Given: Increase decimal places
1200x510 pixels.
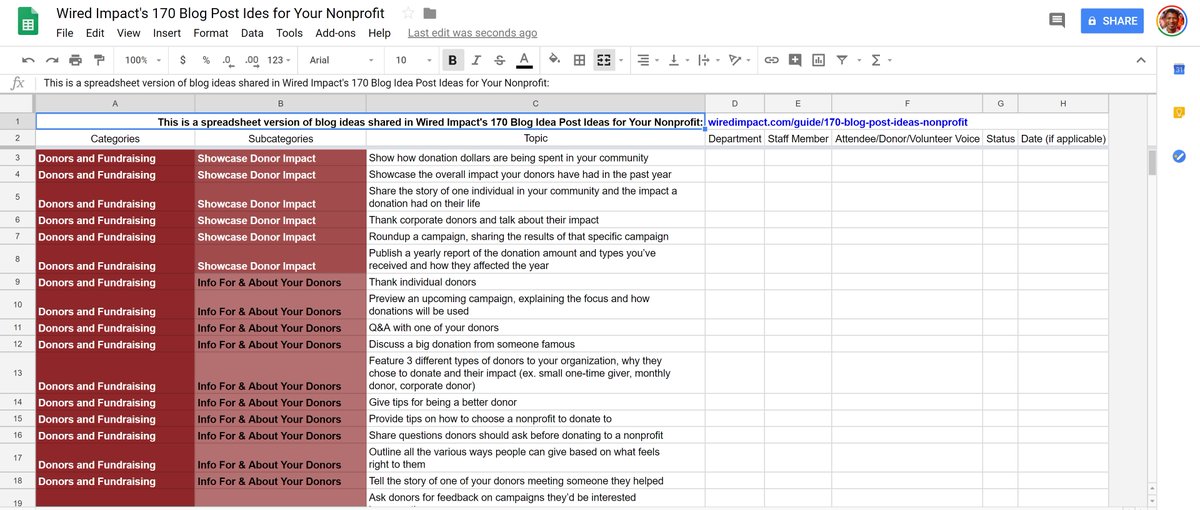Looking at the screenshot, I should tap(252, 60).
